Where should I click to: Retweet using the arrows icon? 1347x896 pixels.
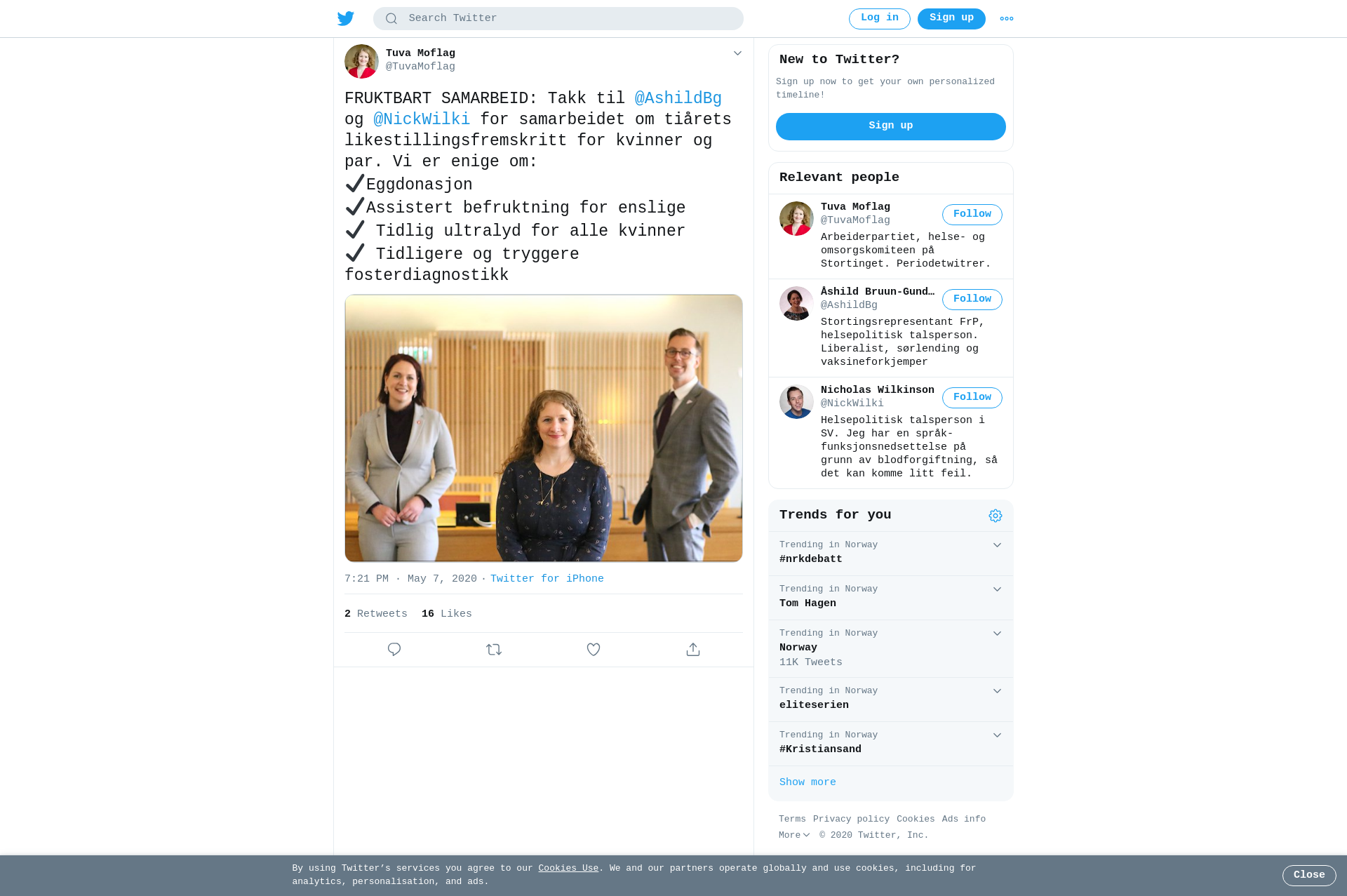(494, 650)
